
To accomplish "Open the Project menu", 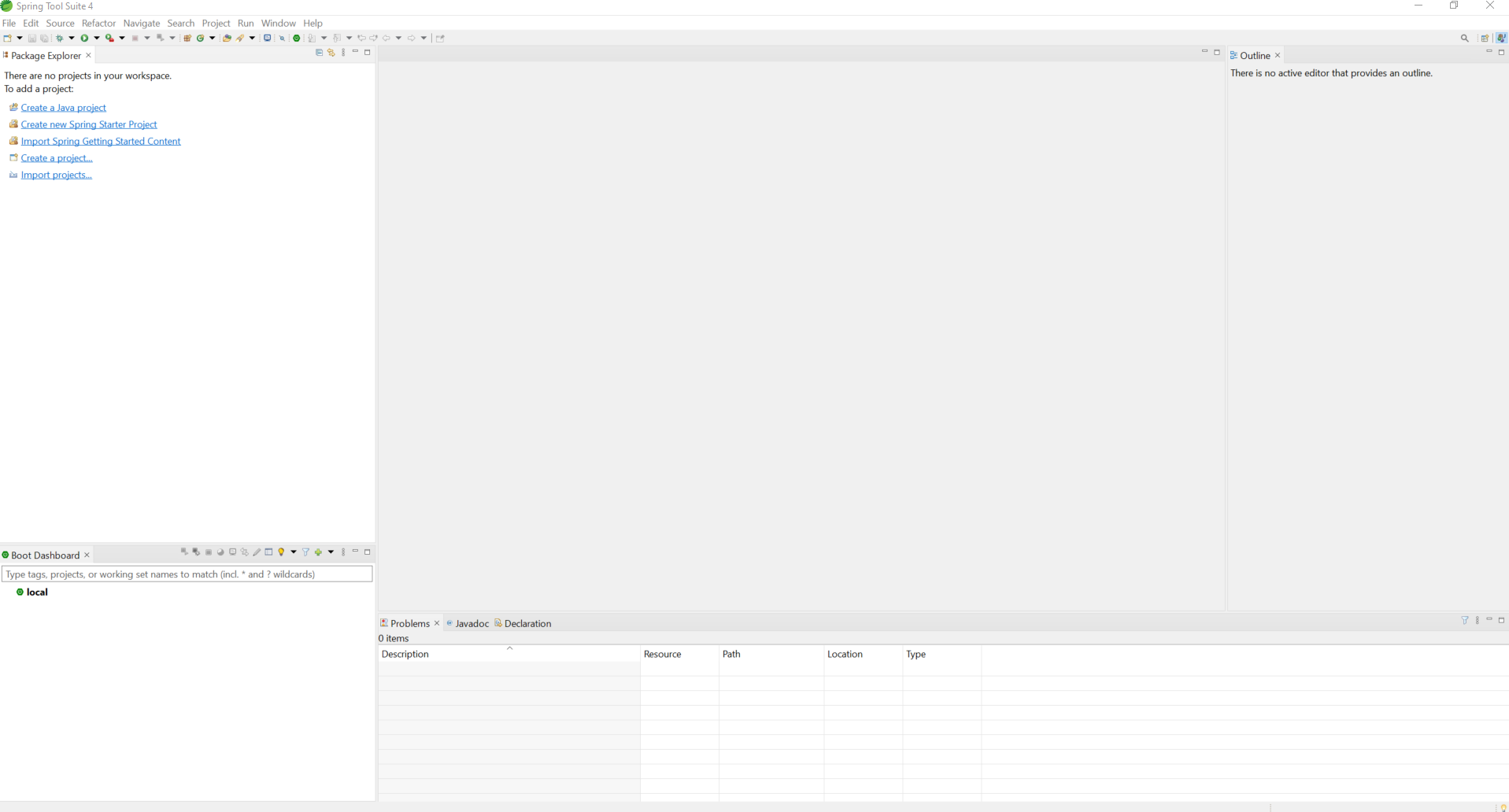I will pos(216,23).
